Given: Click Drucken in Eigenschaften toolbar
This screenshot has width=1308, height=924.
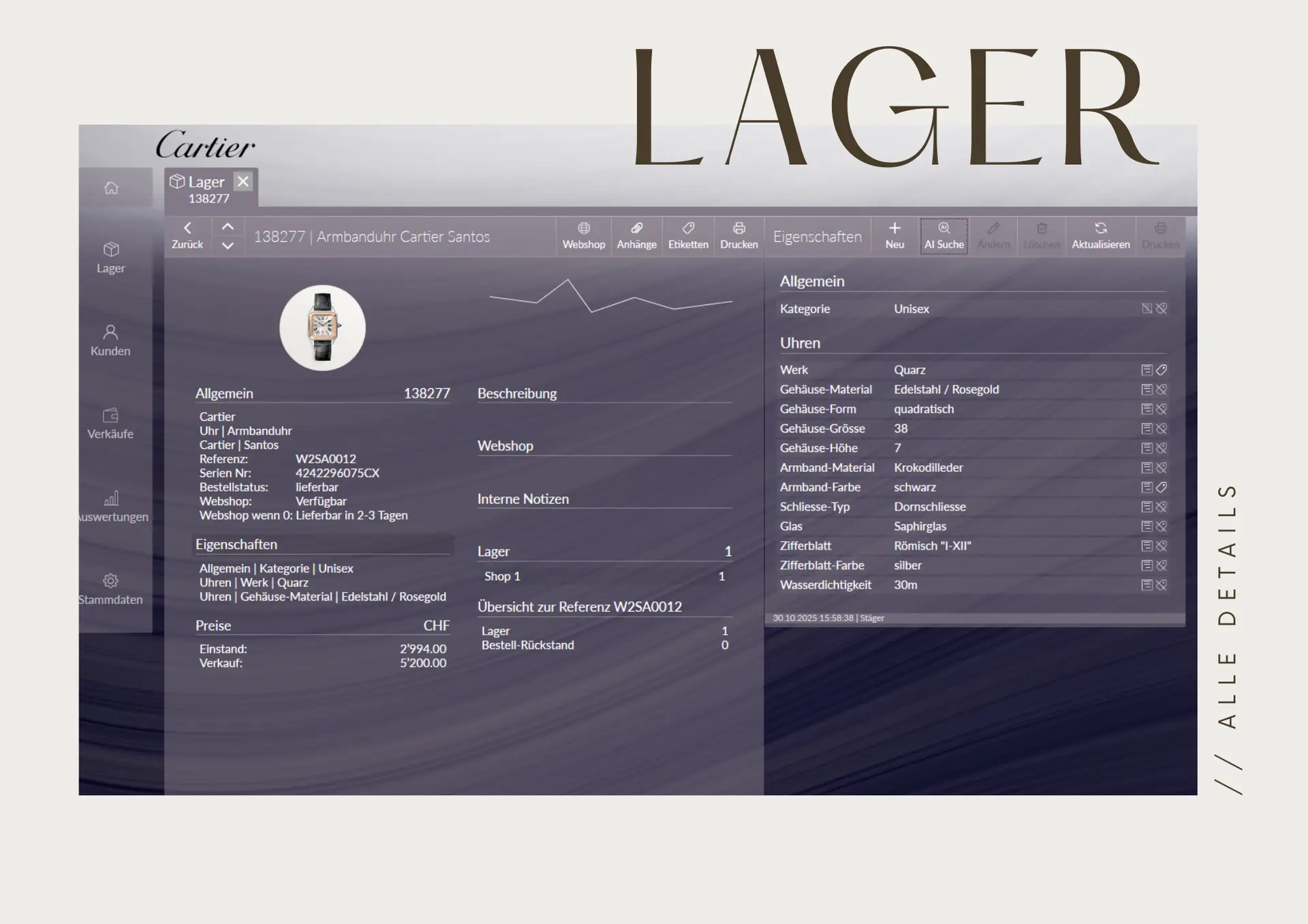Looking at the screenshot, I should coord(1161,236).
